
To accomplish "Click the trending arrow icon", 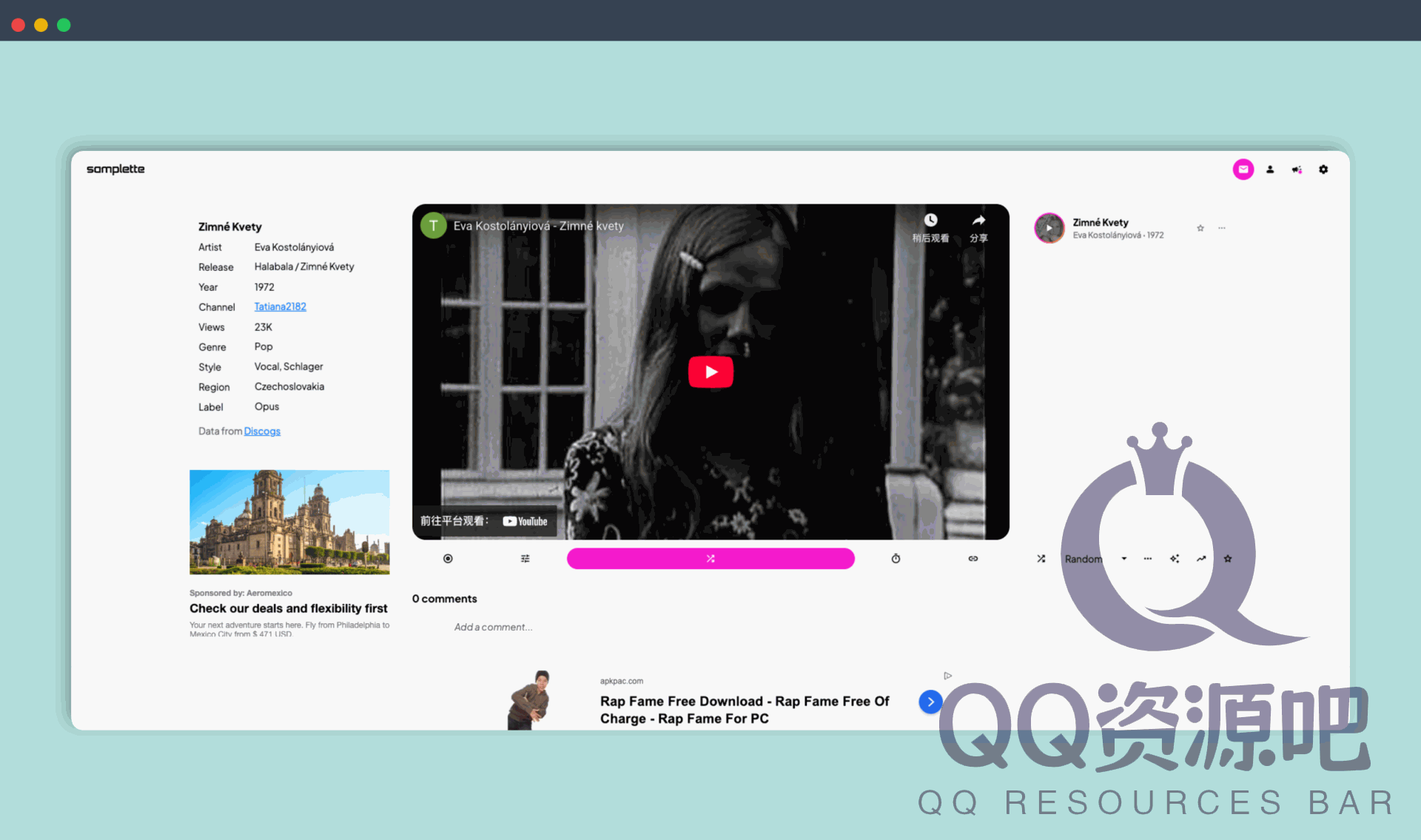I will pyautogui.click(x=1201, y=559).
